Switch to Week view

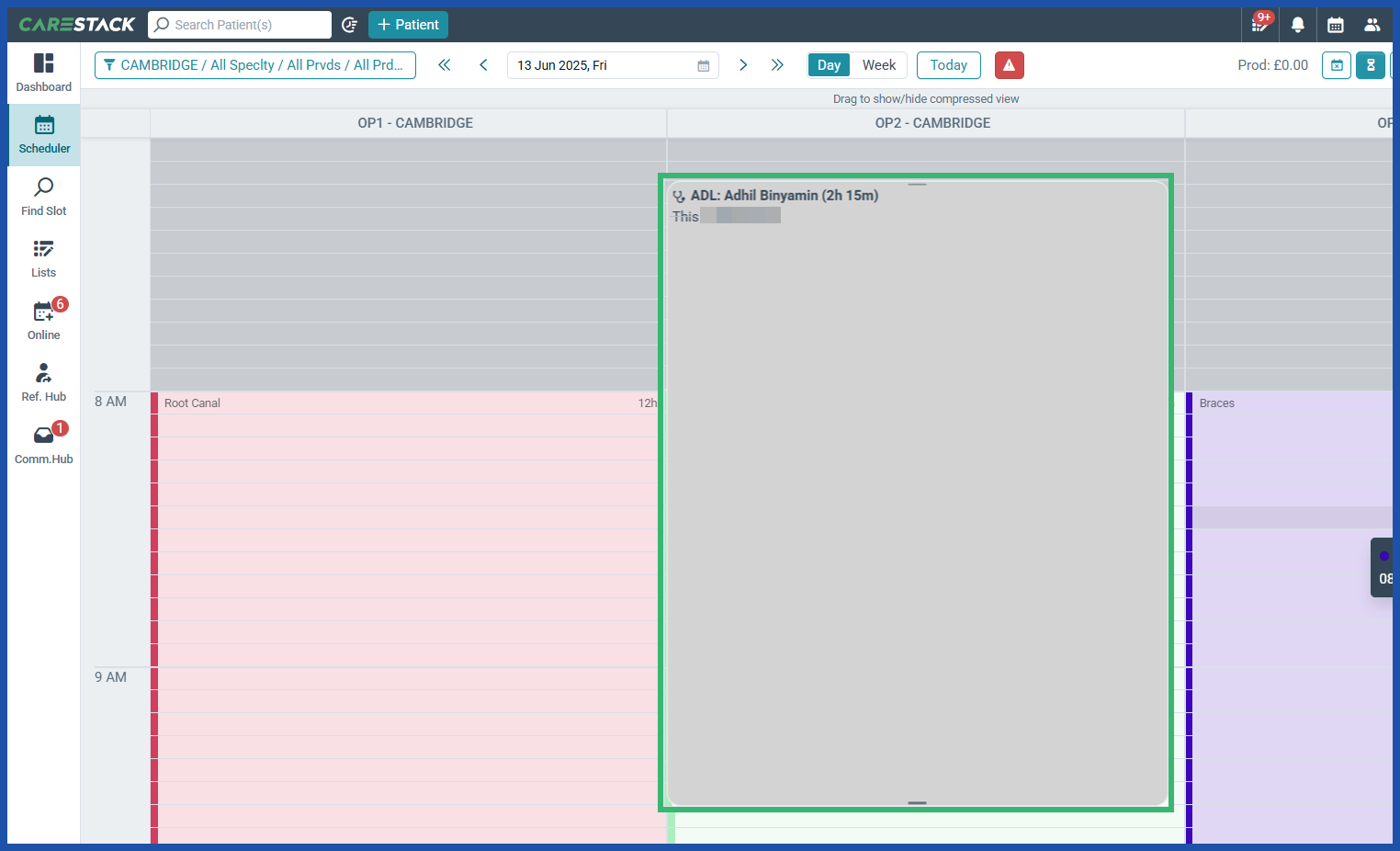point(879,64)
